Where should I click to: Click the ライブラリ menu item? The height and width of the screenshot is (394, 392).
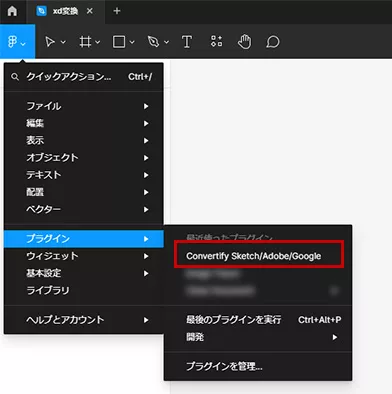(84, 290)
